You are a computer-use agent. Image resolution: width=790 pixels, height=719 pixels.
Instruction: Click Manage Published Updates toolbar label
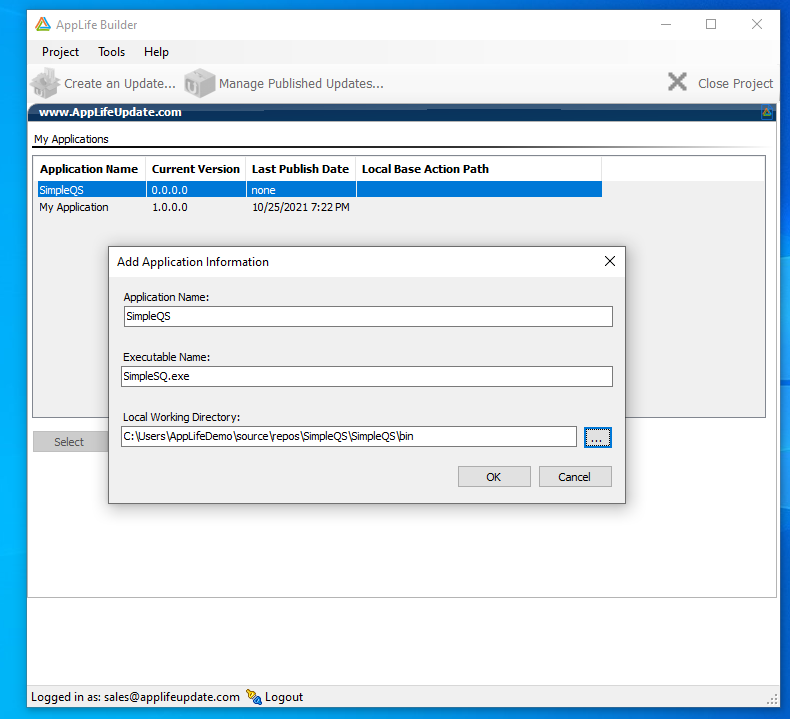(301, 84)
